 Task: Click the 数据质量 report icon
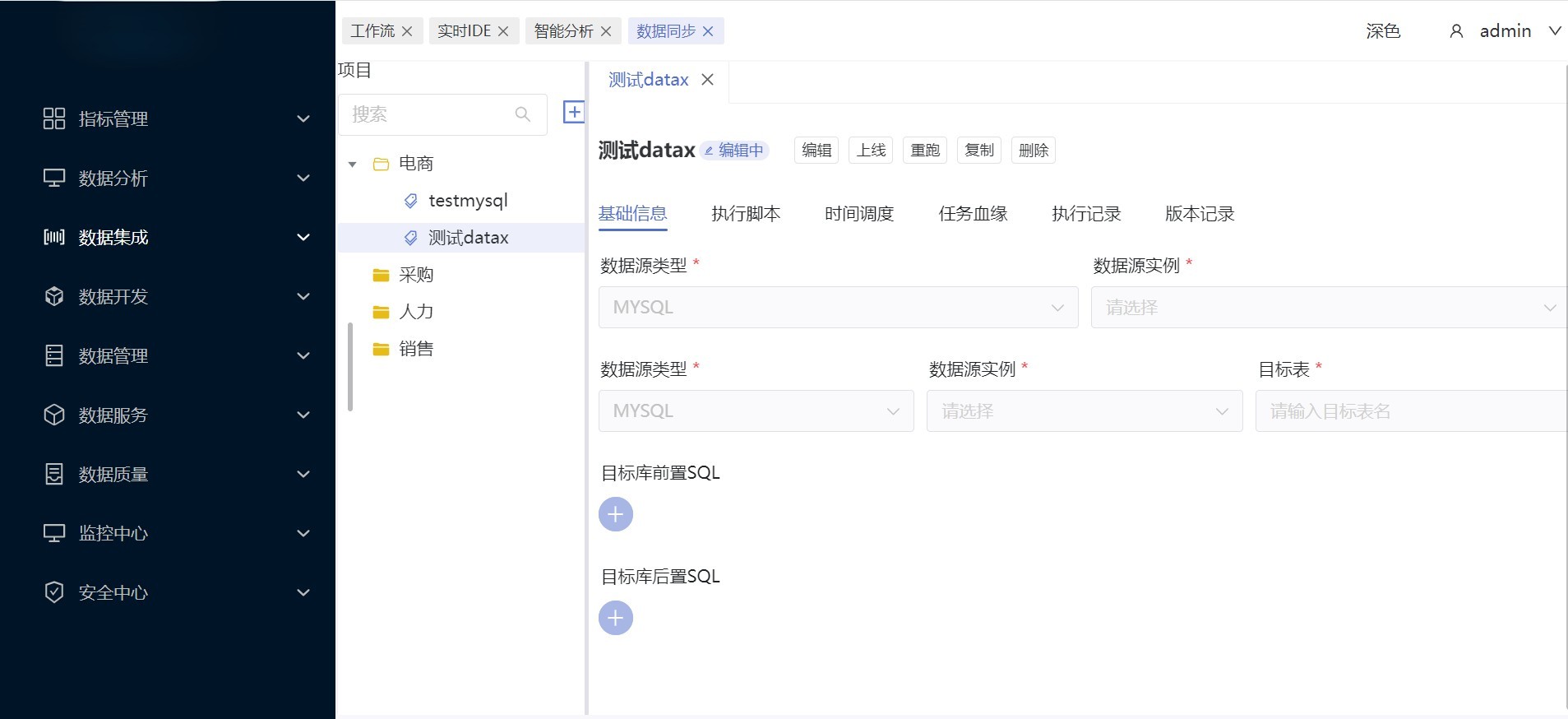(54, 474)
